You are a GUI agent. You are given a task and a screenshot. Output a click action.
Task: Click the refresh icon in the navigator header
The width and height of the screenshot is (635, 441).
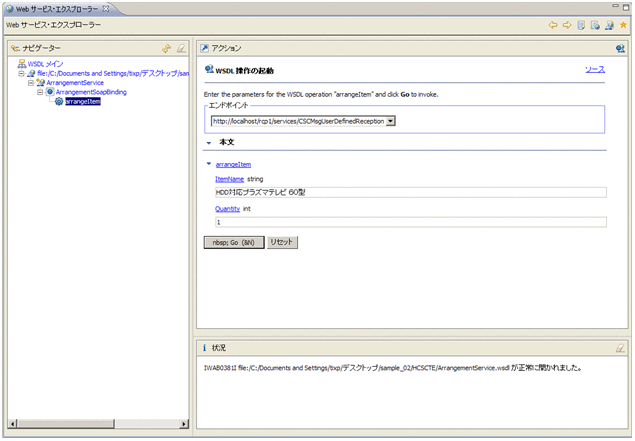coord(167,48)
